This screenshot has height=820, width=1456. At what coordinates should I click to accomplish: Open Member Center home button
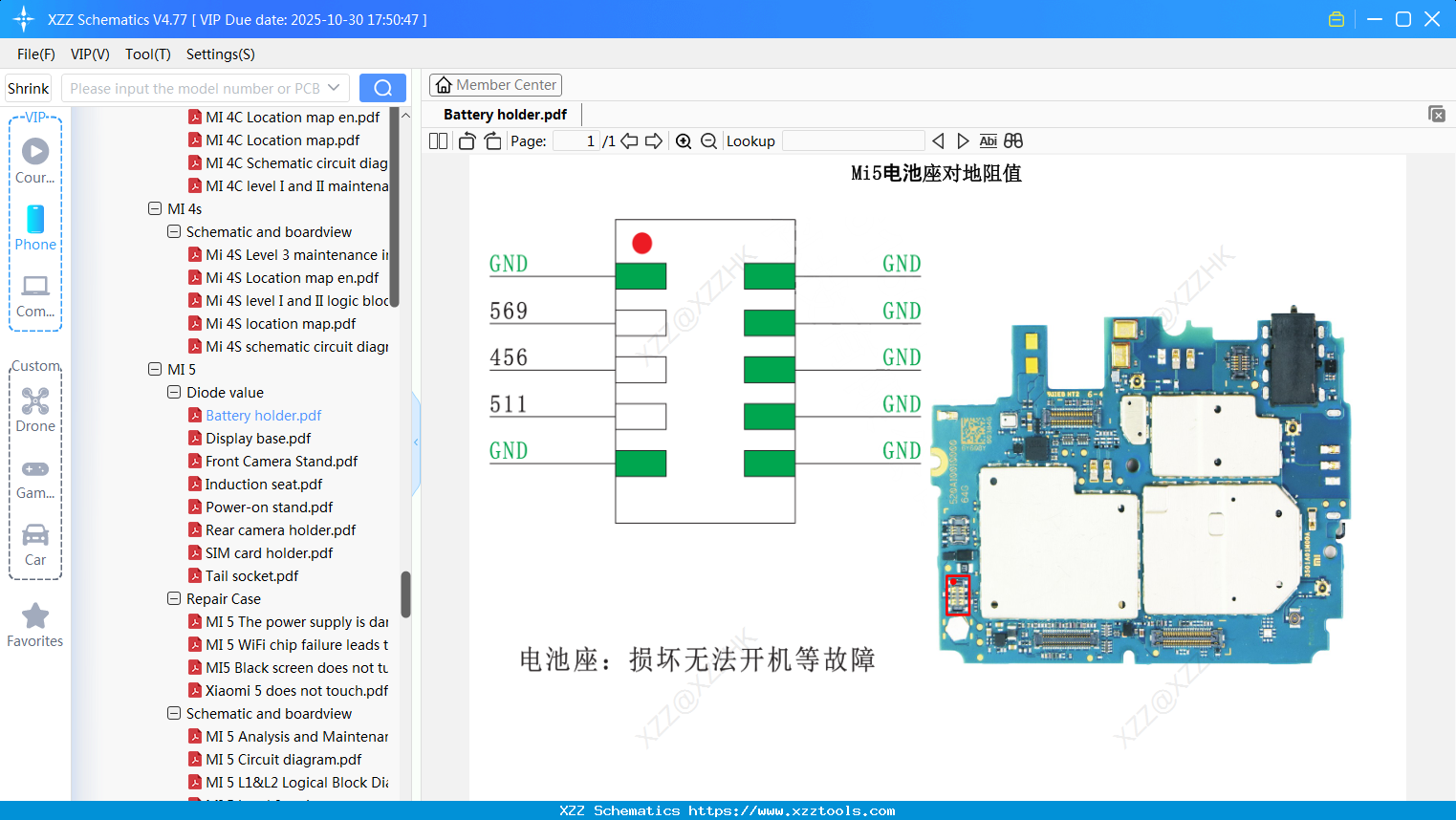coord(495,85)
